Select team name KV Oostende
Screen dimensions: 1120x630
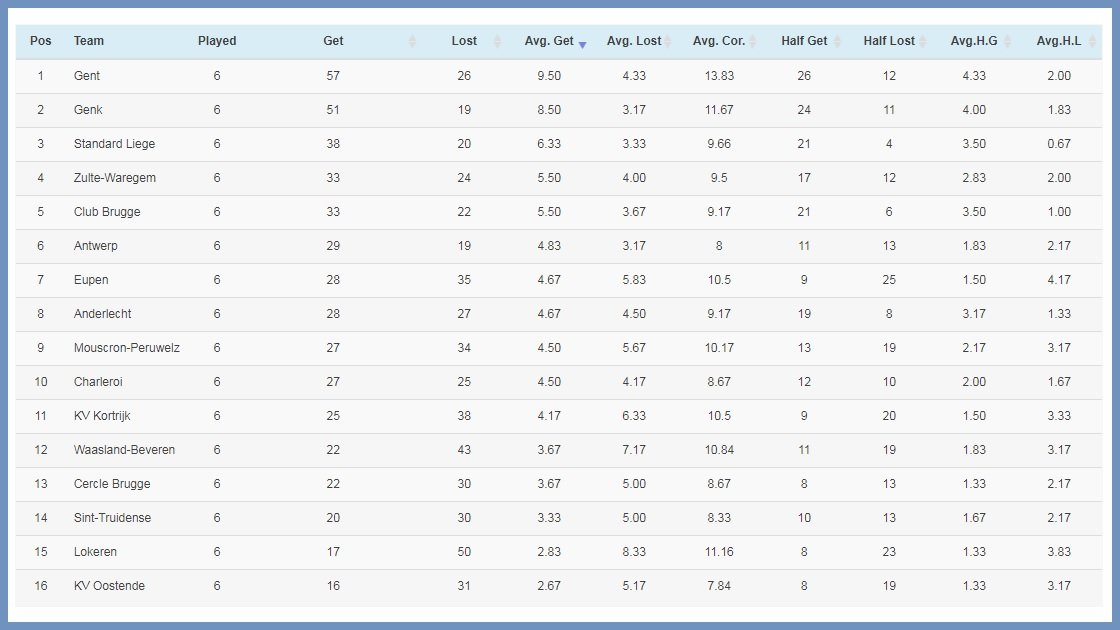click(109, 586)
